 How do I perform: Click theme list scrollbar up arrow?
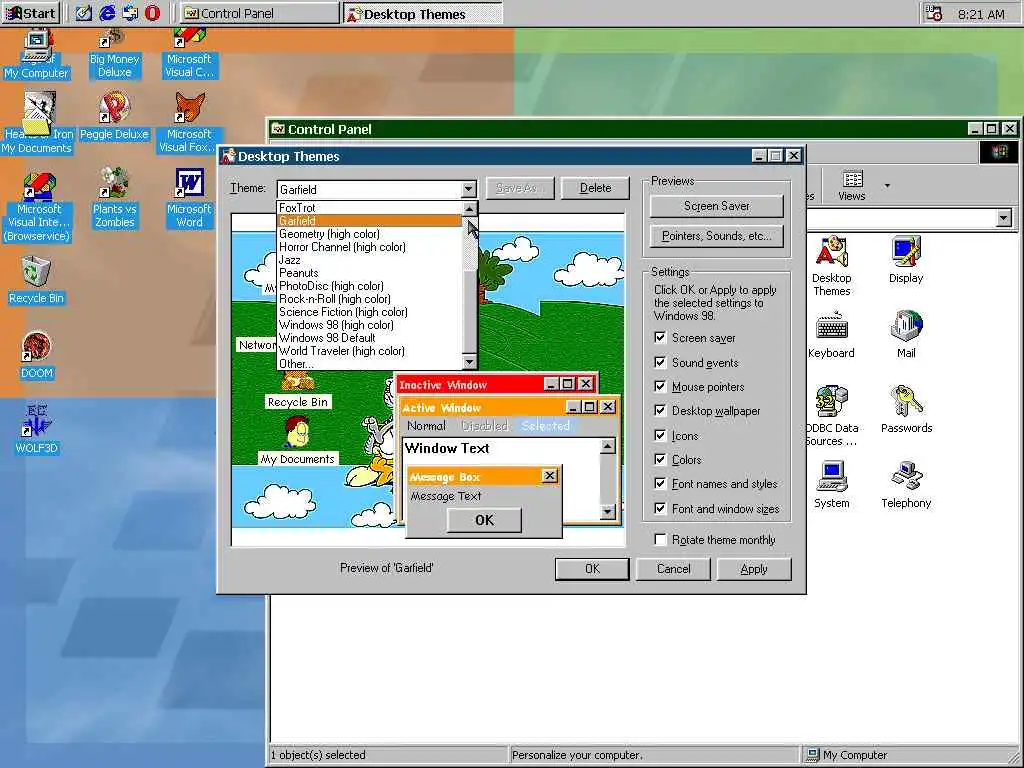coord(470,209)
